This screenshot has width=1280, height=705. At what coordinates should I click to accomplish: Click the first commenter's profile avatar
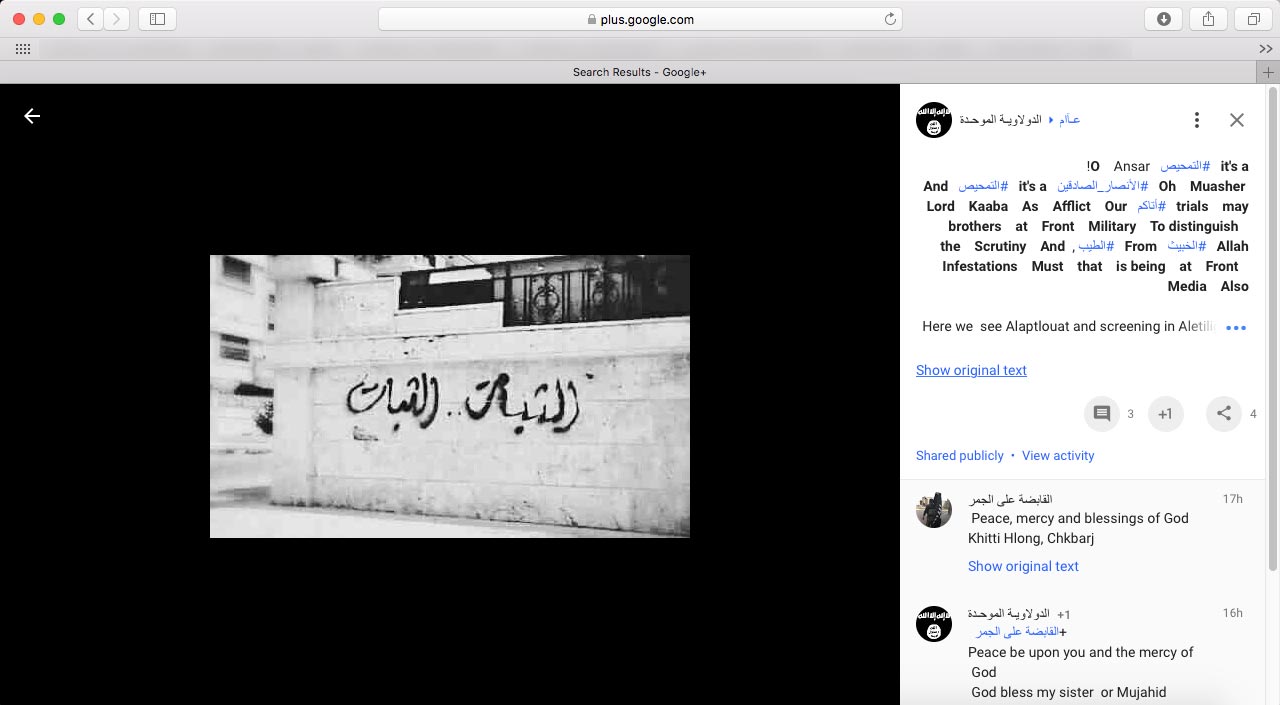coord(934,510)
